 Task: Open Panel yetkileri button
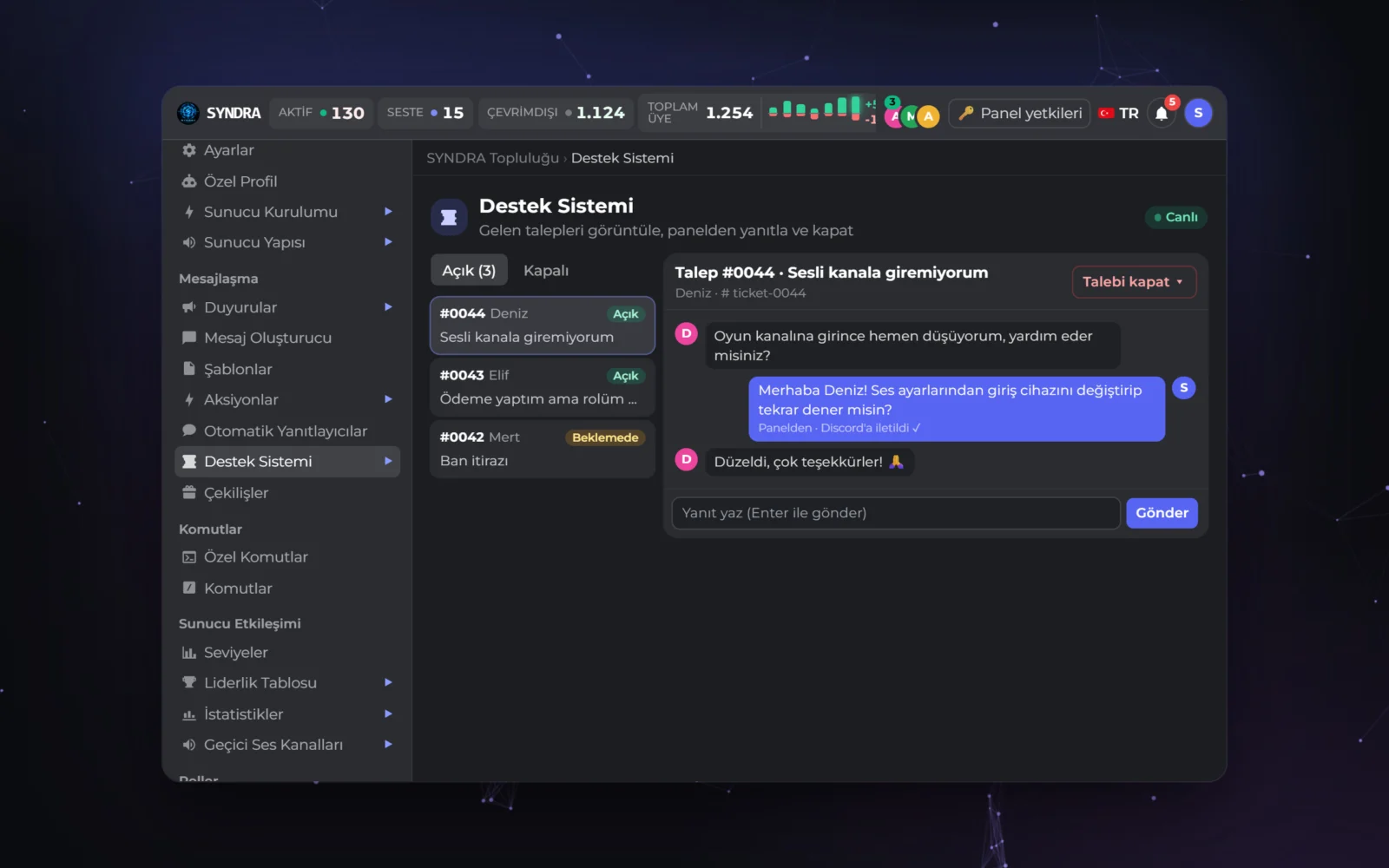[1020, 114]
